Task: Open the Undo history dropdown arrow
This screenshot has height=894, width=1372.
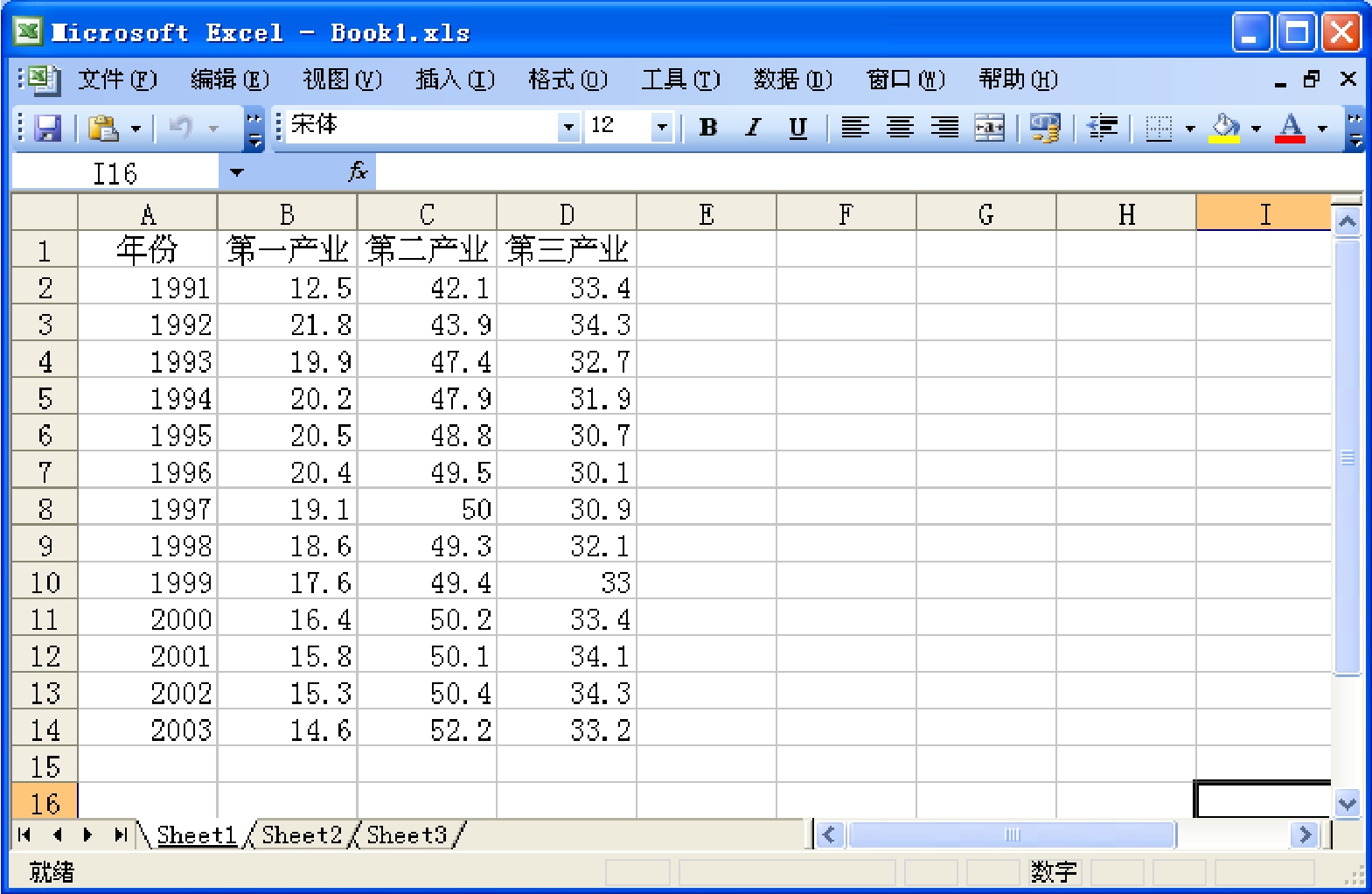Action: click(213, 129)
